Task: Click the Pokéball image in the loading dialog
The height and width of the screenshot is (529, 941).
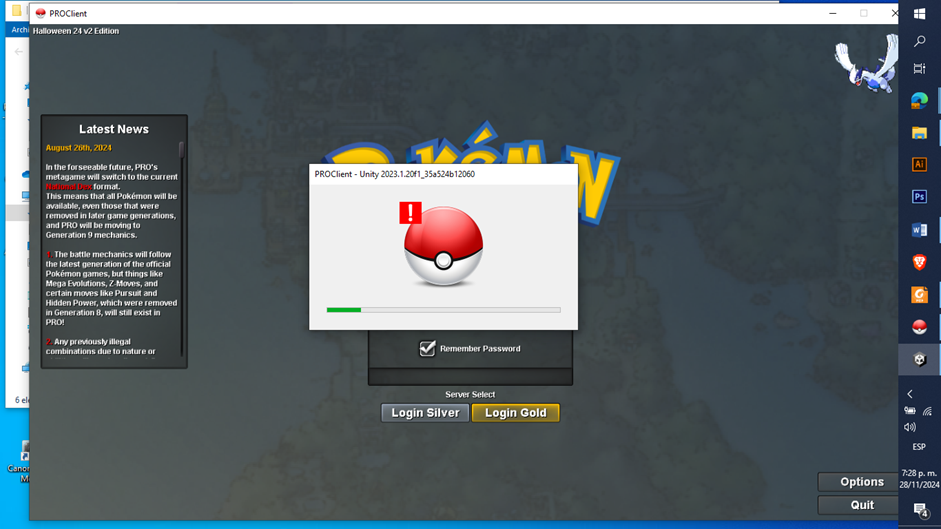Action: tap(443, 247)
